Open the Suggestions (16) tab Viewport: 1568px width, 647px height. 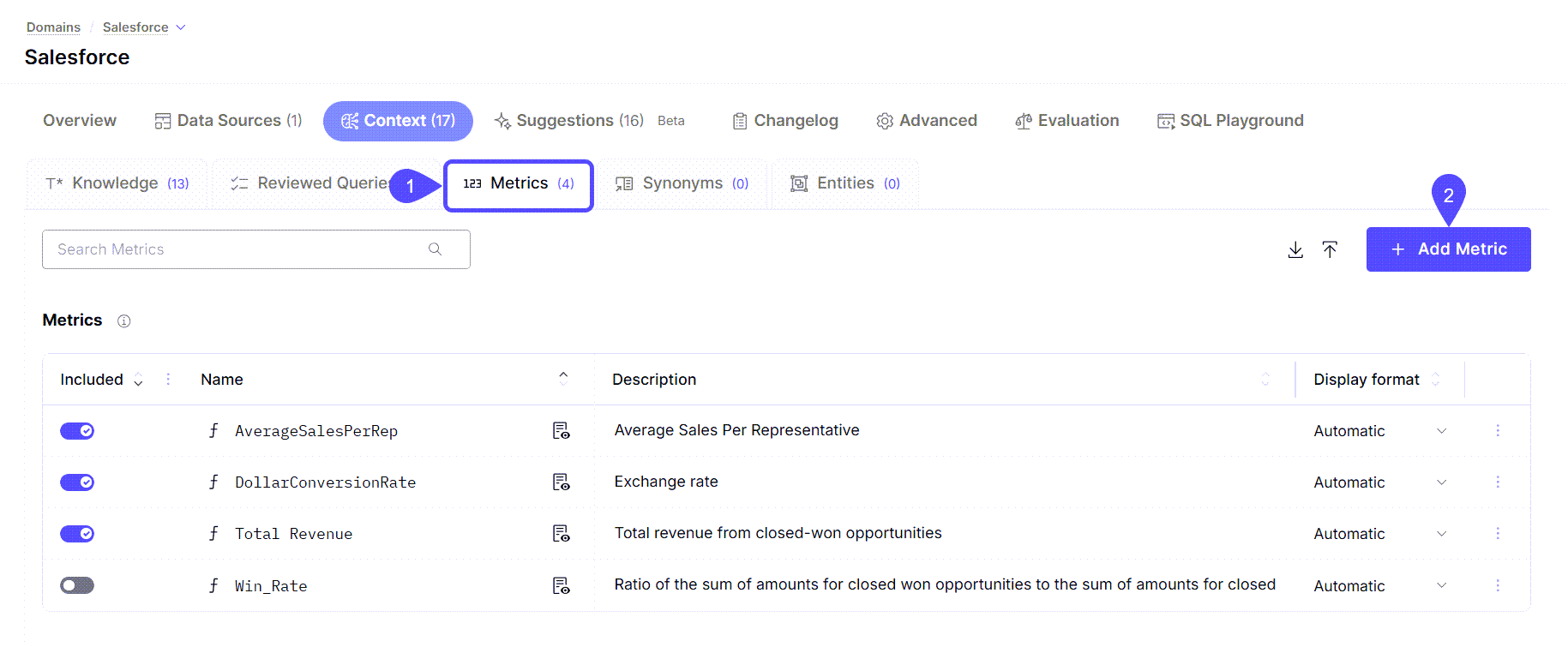(569, 121)
